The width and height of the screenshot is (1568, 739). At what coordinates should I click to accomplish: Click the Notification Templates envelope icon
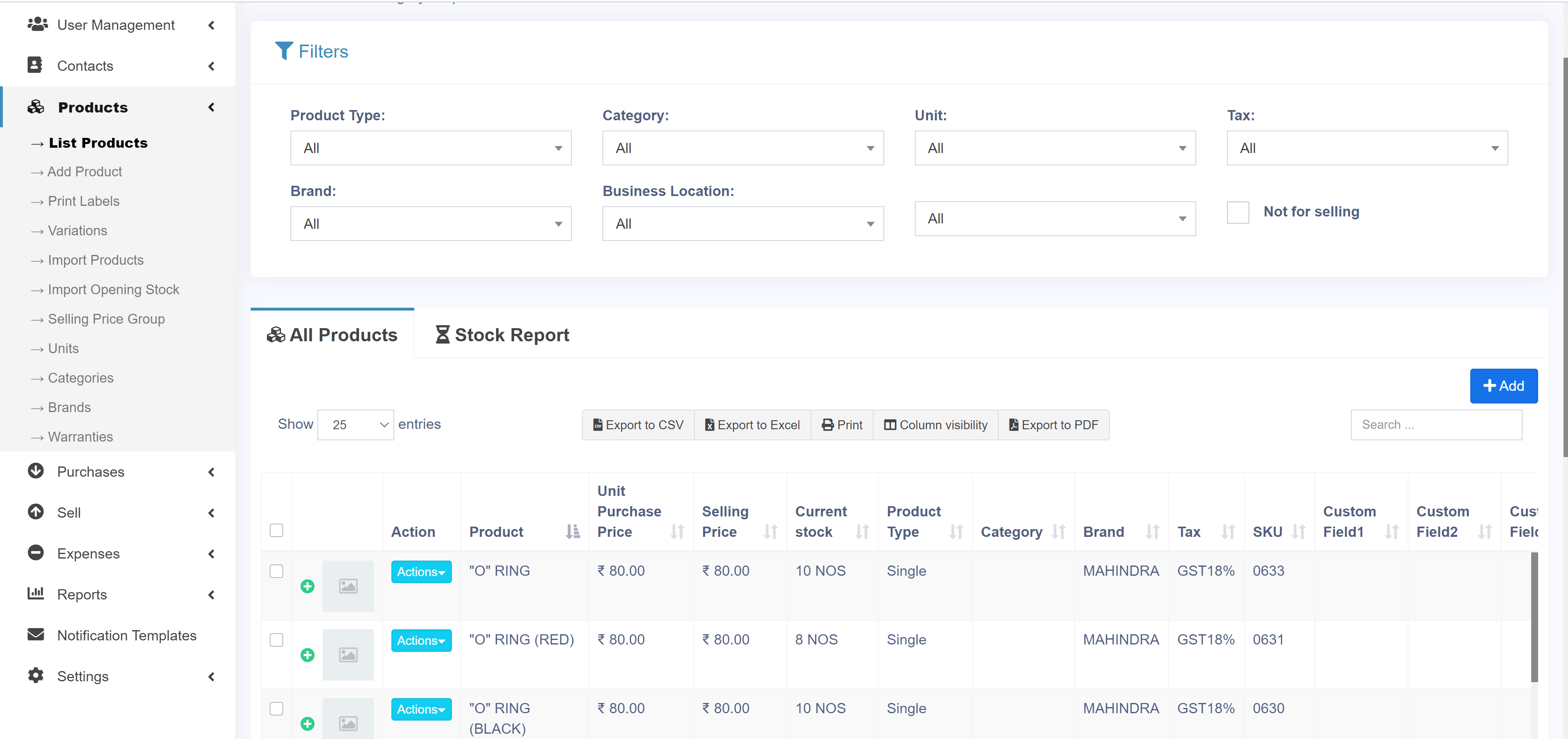(36, 635)
